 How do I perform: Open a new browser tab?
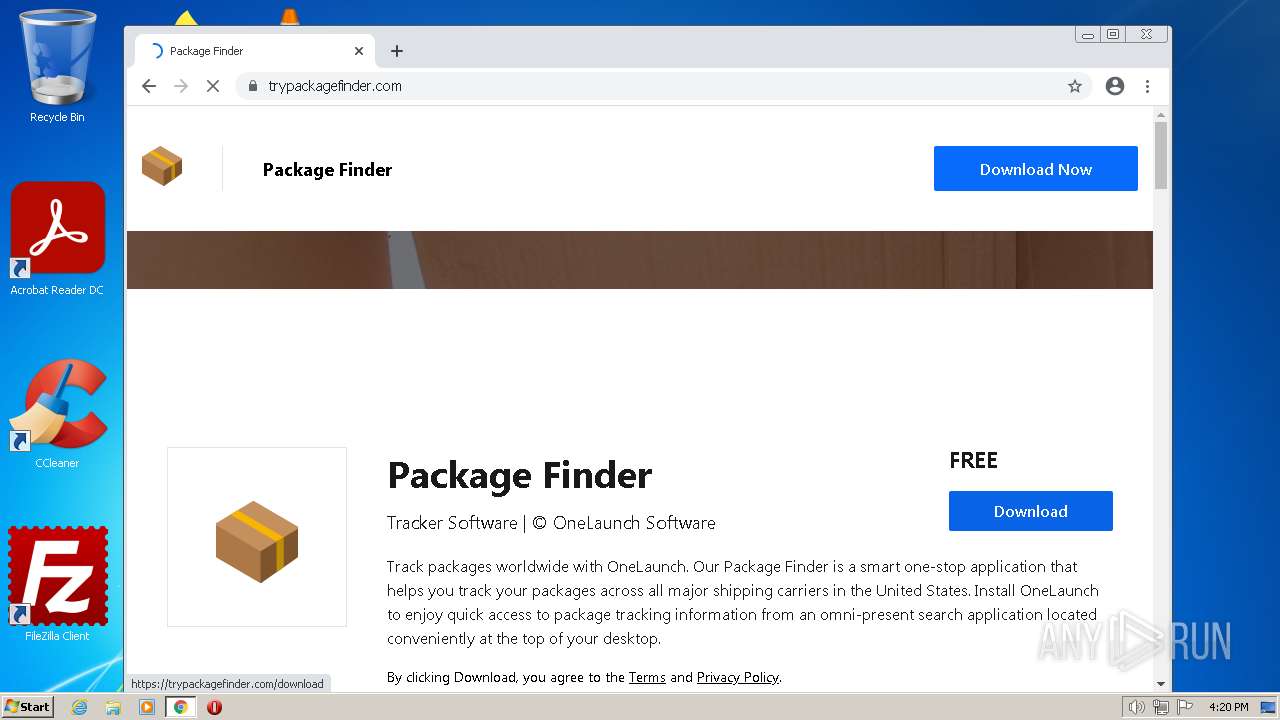pos(397,51)
